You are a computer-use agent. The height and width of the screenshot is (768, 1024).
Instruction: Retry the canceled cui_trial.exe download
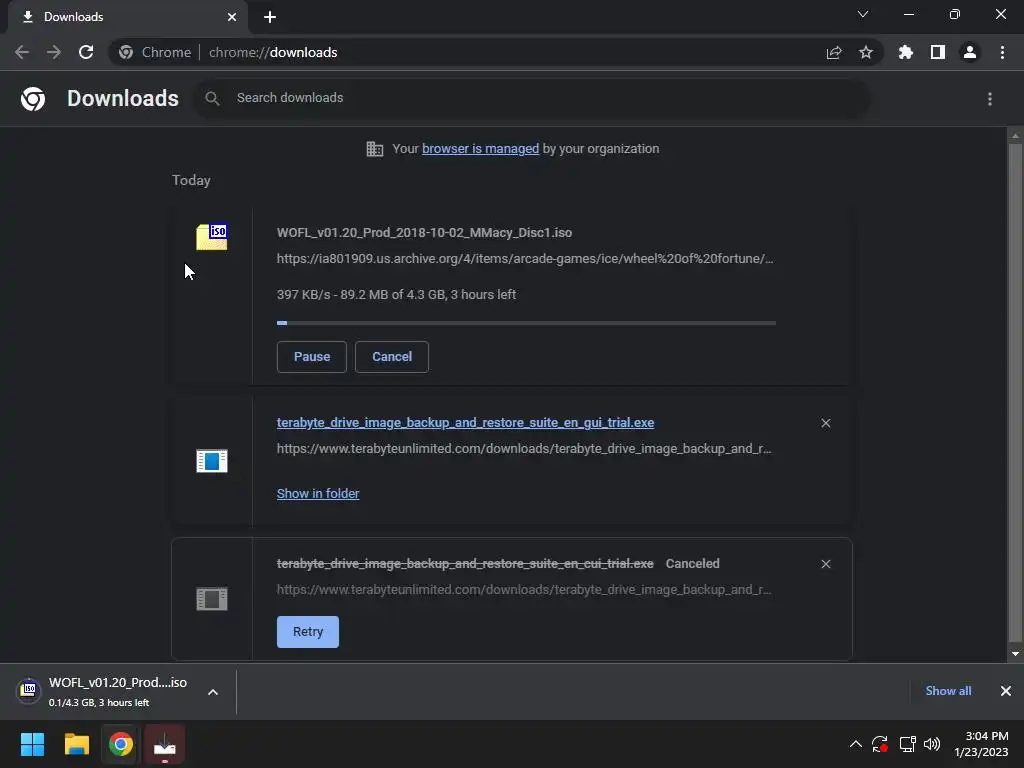click(x=308, y=632)
